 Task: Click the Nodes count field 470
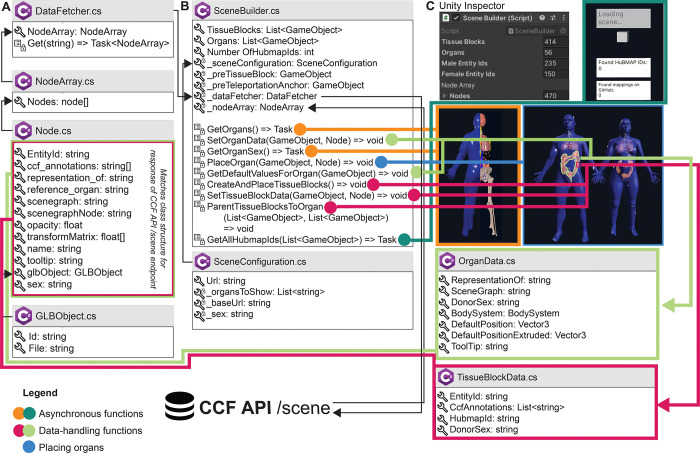[x=555, y=96]
